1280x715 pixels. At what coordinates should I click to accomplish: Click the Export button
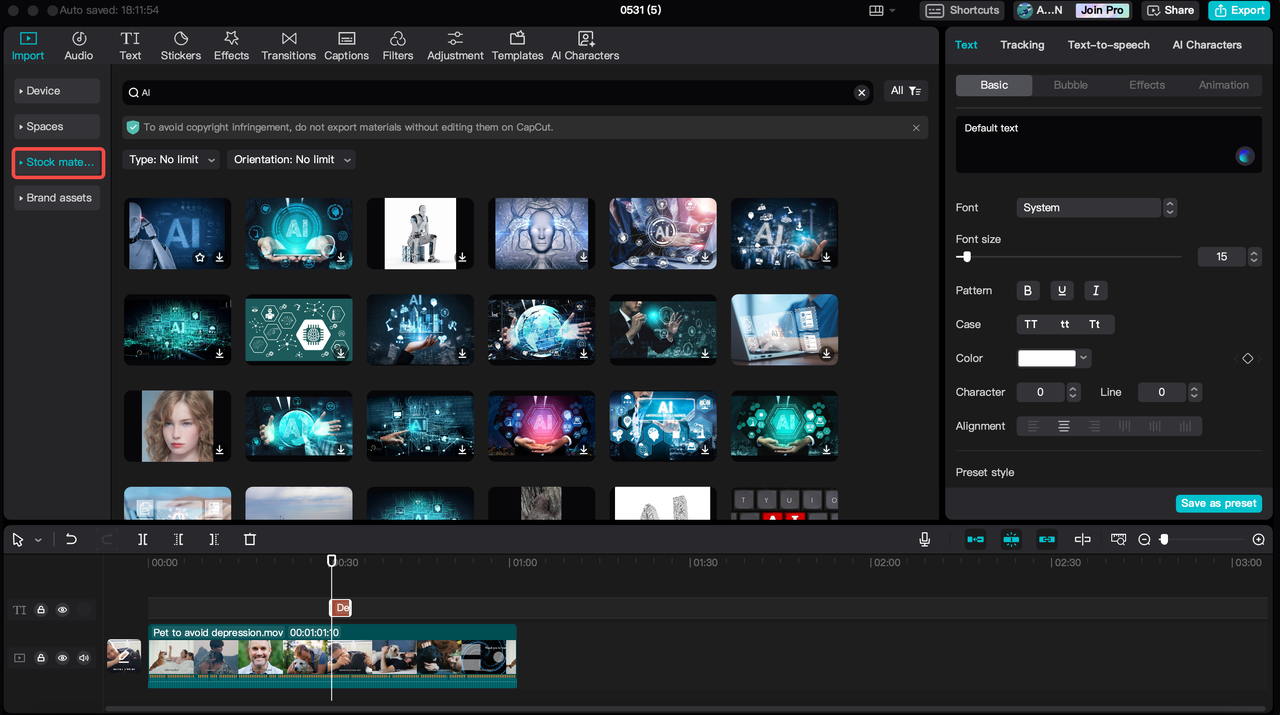pyautogui.click(x=1238, y=10)
